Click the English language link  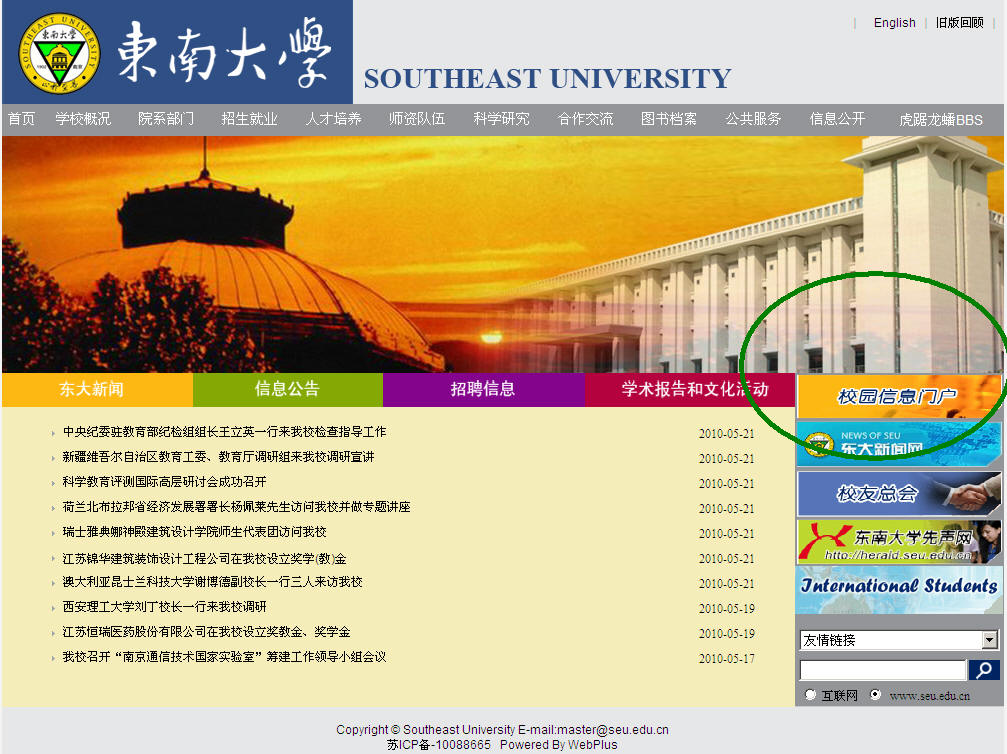tap(894, 22)
